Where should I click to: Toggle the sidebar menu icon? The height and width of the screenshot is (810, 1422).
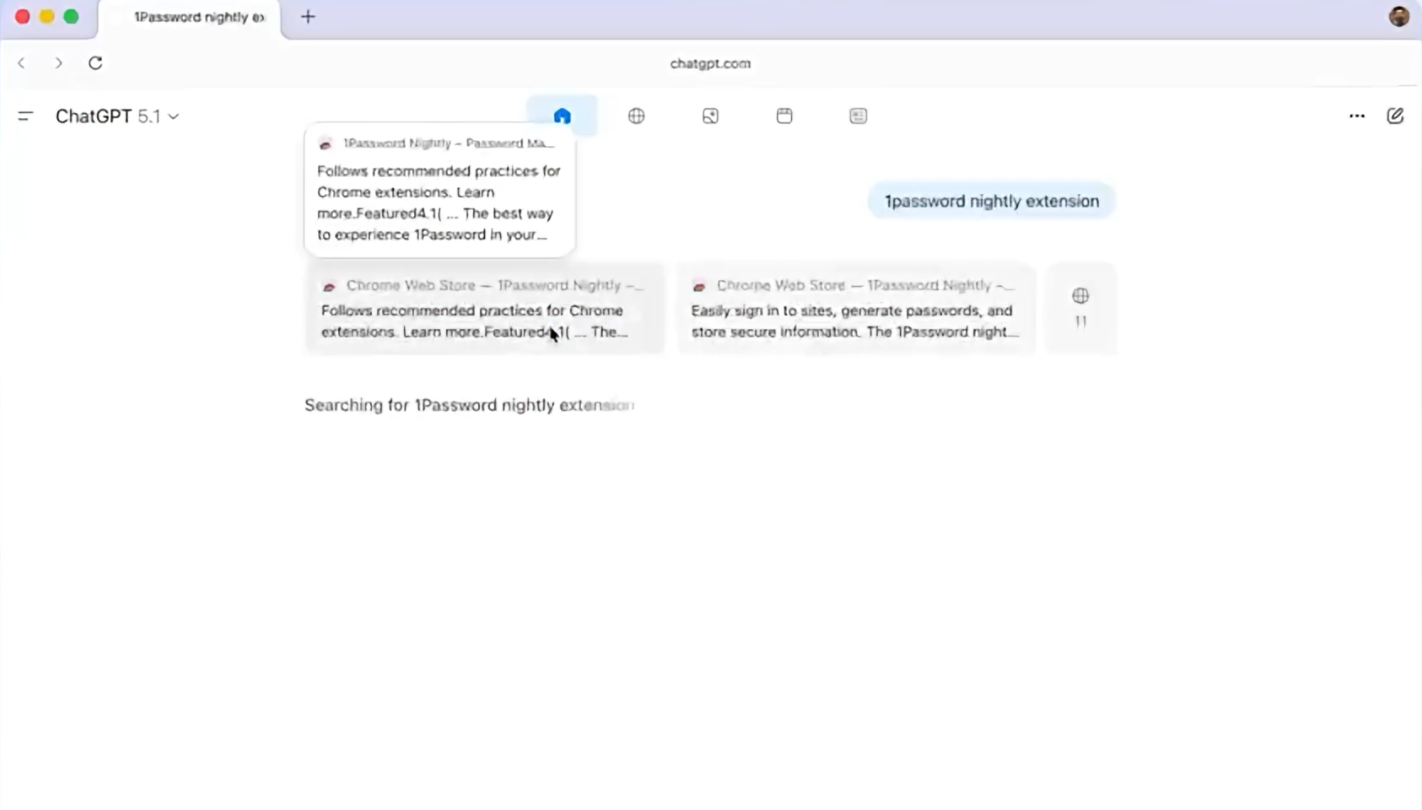click(x=26, y=116)
